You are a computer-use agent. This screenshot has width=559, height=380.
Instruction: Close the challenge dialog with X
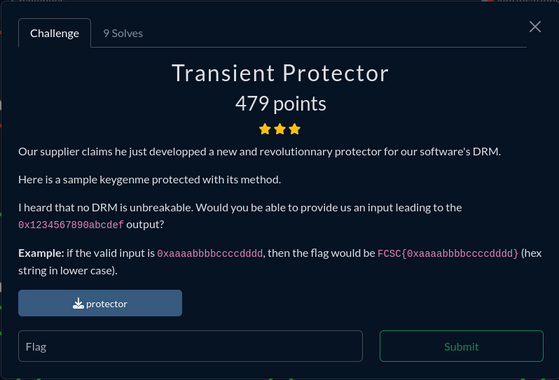coord(535,27)
